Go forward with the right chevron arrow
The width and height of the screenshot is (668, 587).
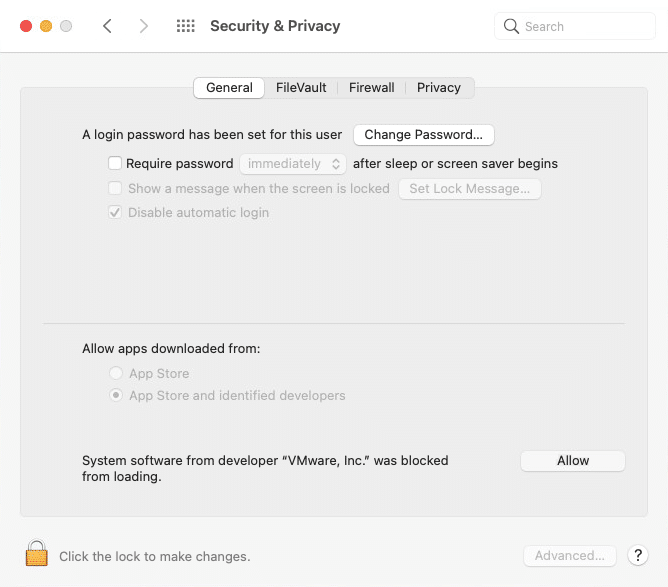pos(144,26)
